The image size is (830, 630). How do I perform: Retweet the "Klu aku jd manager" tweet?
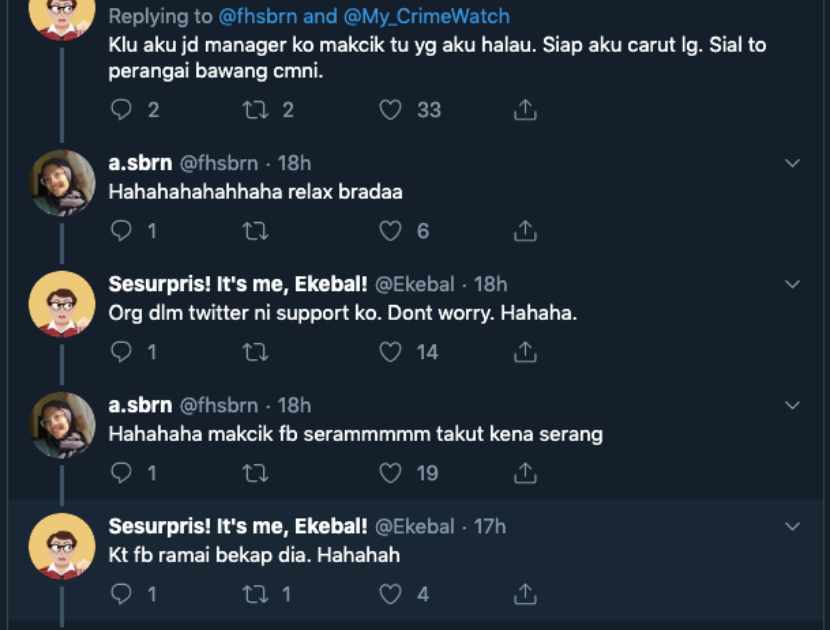[x=255, y=110]
